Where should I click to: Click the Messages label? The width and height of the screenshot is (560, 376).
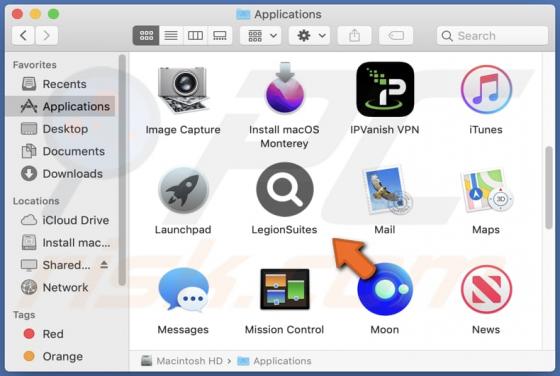183,330
